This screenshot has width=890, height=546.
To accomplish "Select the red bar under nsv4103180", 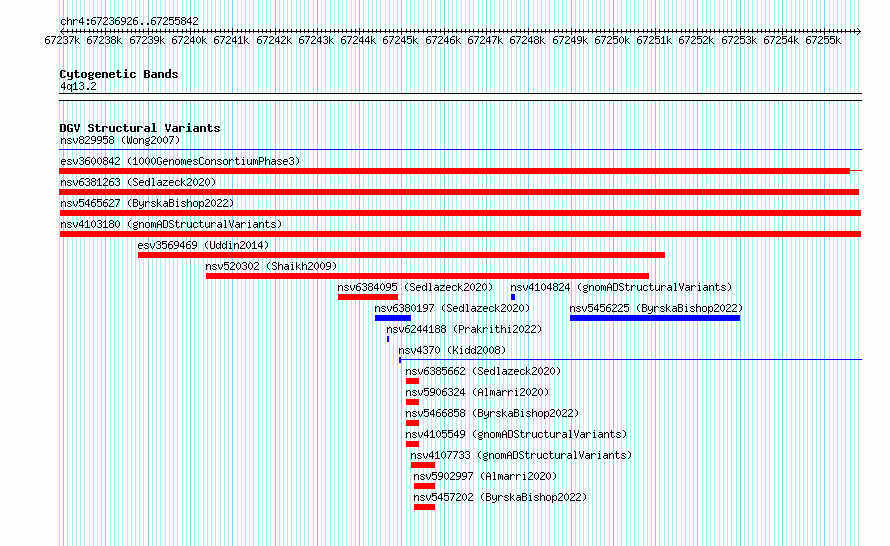I will click(460, 234).
